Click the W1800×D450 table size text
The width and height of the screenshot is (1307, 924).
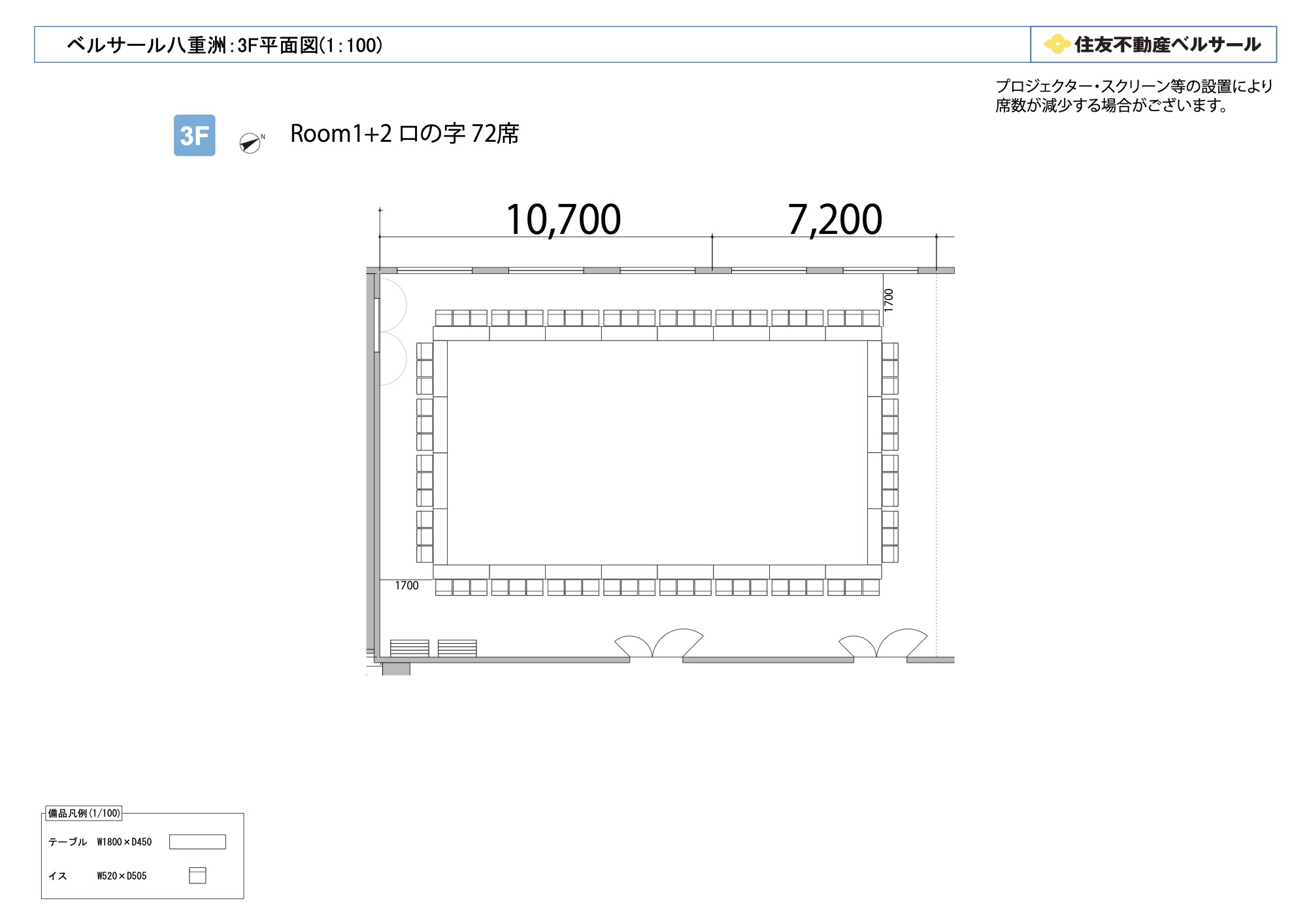point(124,842)
